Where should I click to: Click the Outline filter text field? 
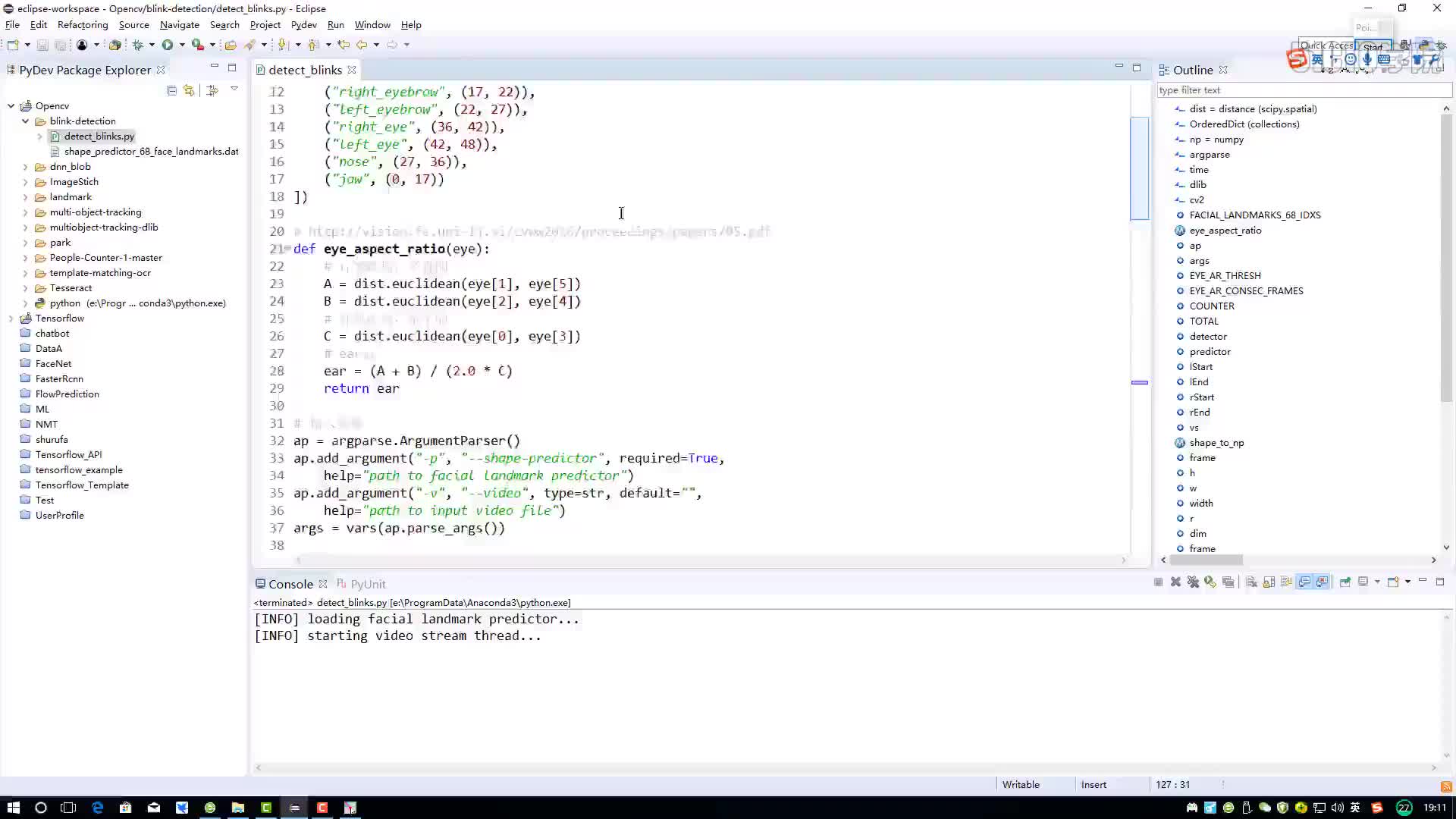click(1303, 90)
